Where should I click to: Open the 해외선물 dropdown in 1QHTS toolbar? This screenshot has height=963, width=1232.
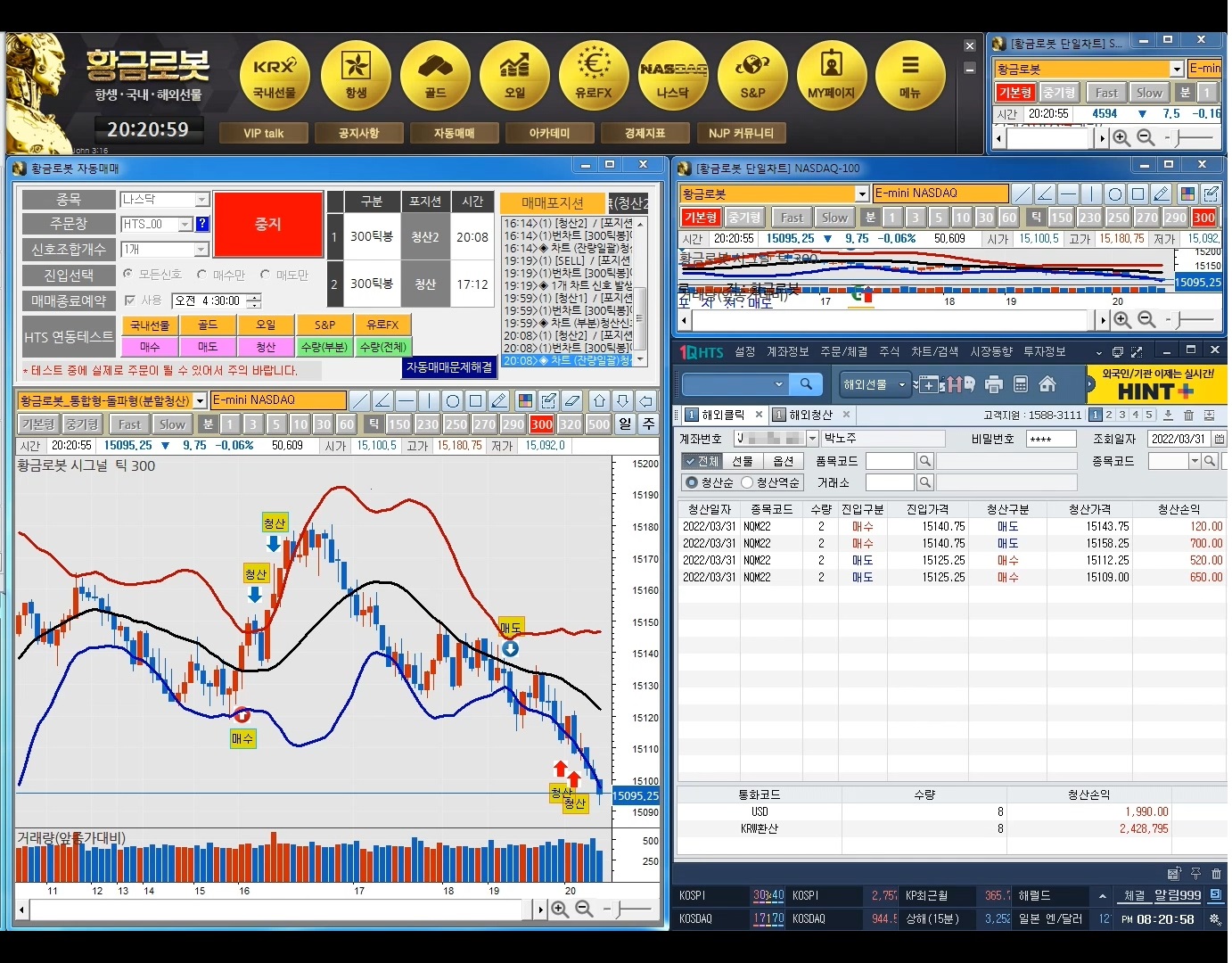coord(874,384)
